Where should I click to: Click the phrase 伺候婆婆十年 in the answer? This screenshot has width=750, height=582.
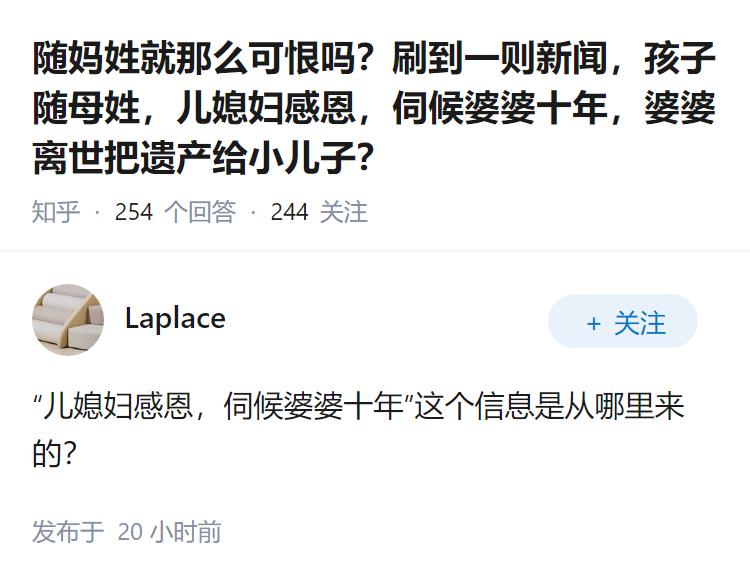click(314, 409)
